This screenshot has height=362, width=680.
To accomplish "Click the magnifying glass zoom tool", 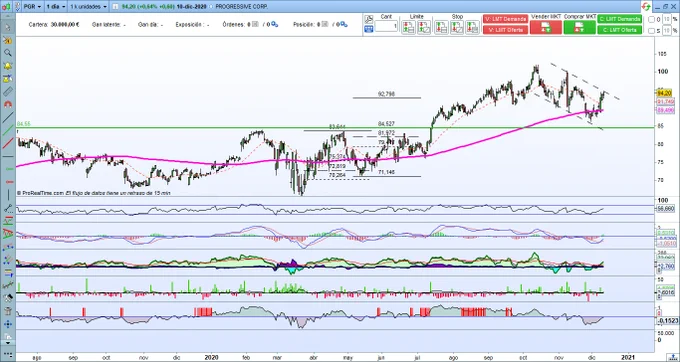I will click(x=7, y=53).
